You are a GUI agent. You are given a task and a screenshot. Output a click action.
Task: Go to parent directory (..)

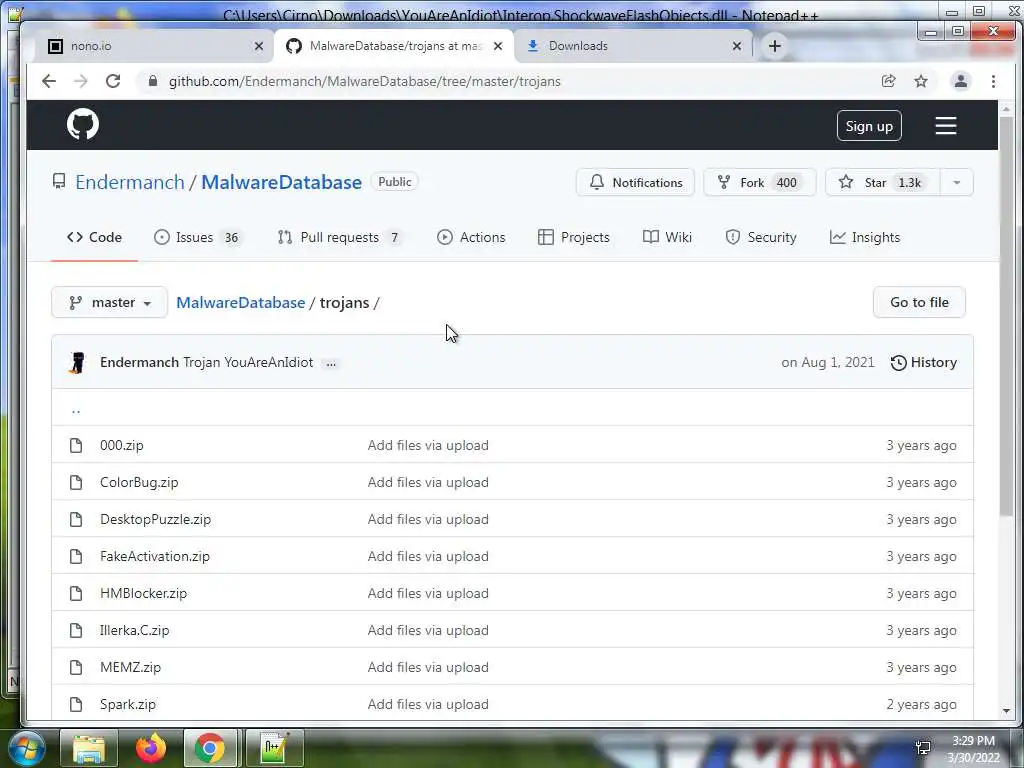tap(76, 409)
